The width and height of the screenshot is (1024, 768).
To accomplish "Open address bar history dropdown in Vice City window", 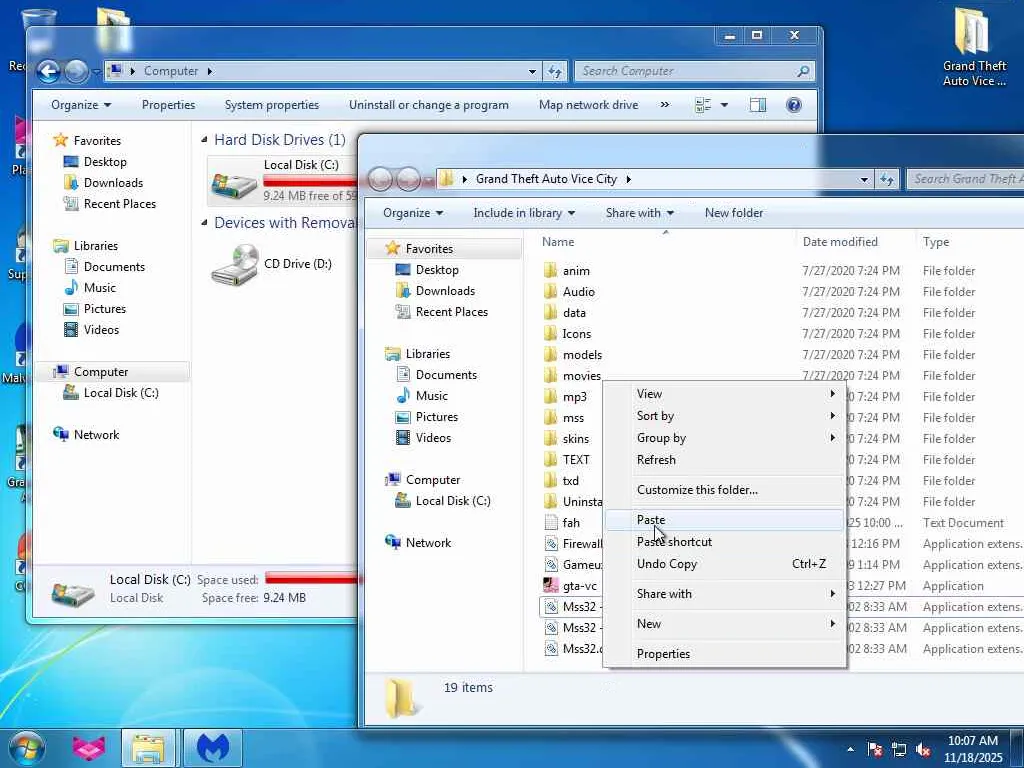I will (864, 179).
